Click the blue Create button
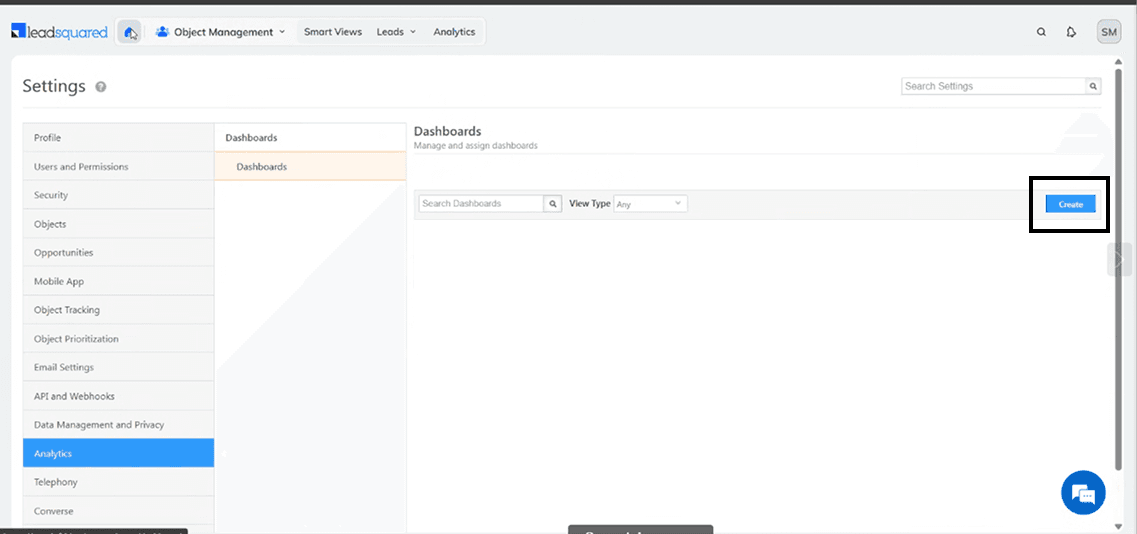The height and width of the screenshot is (534, 1137). (x=1070, y=205)
